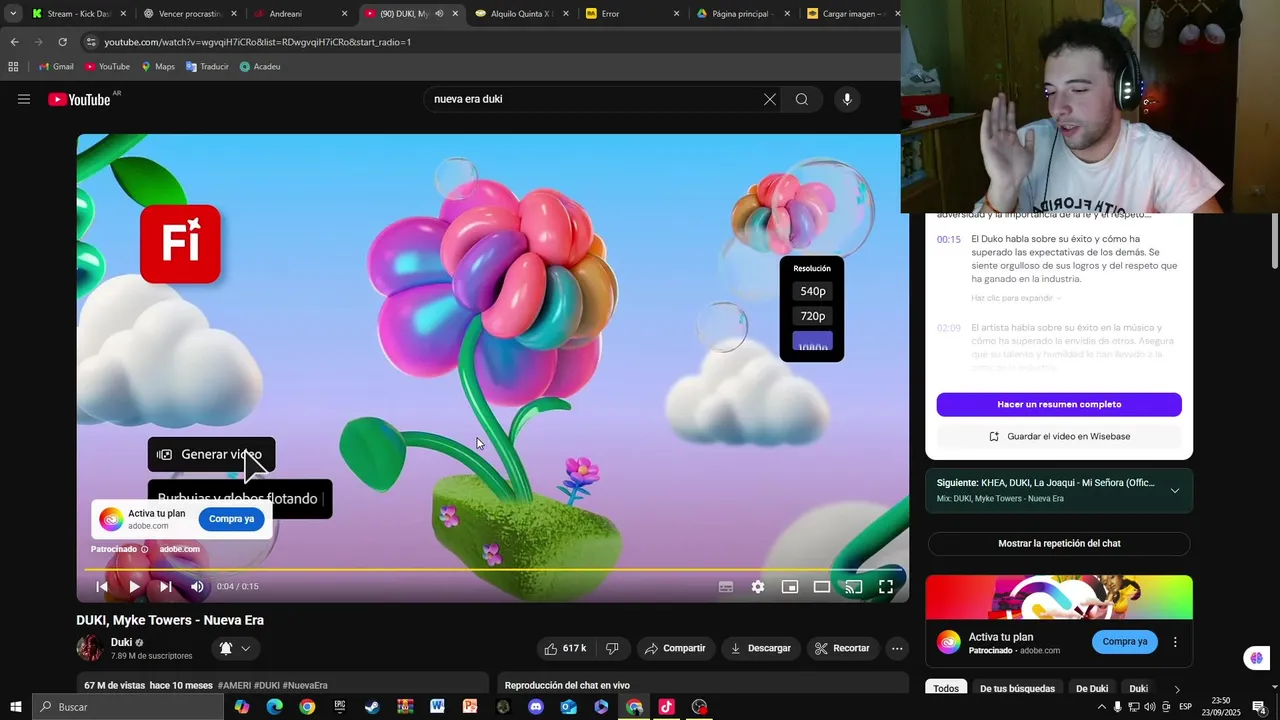Like the video with 617 k

coord(566,648)
